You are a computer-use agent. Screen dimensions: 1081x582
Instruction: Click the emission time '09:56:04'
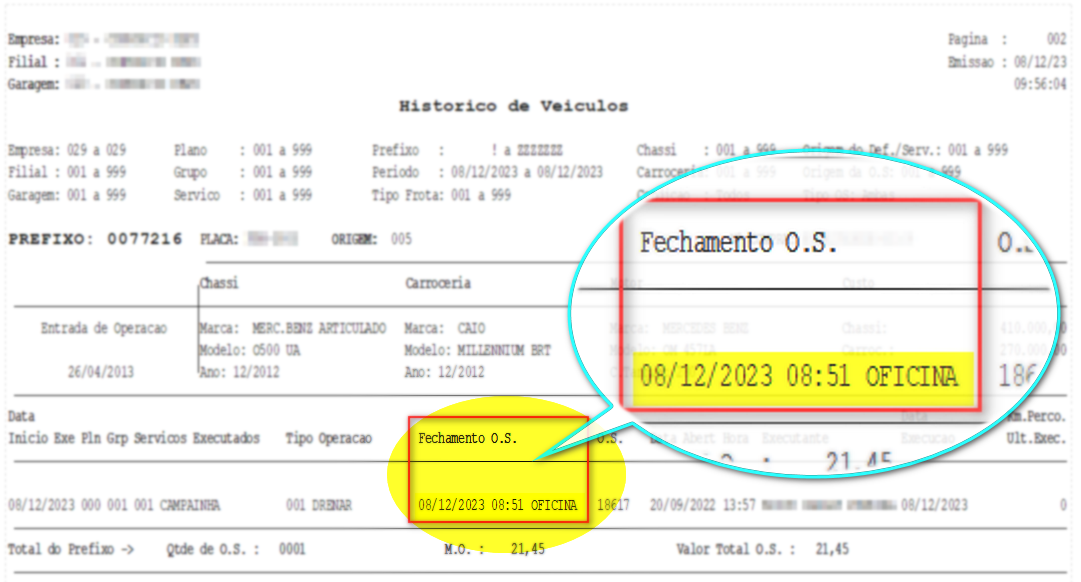pos(1040,84)
